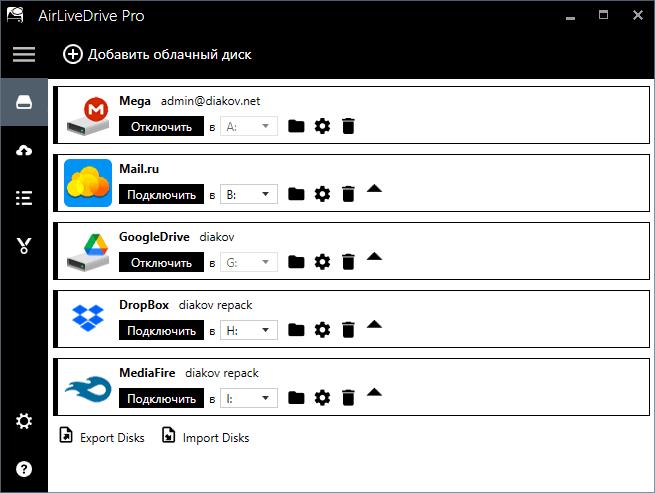
Task: Open settings gear at sidebar bottom
Action: pos(23,421)
